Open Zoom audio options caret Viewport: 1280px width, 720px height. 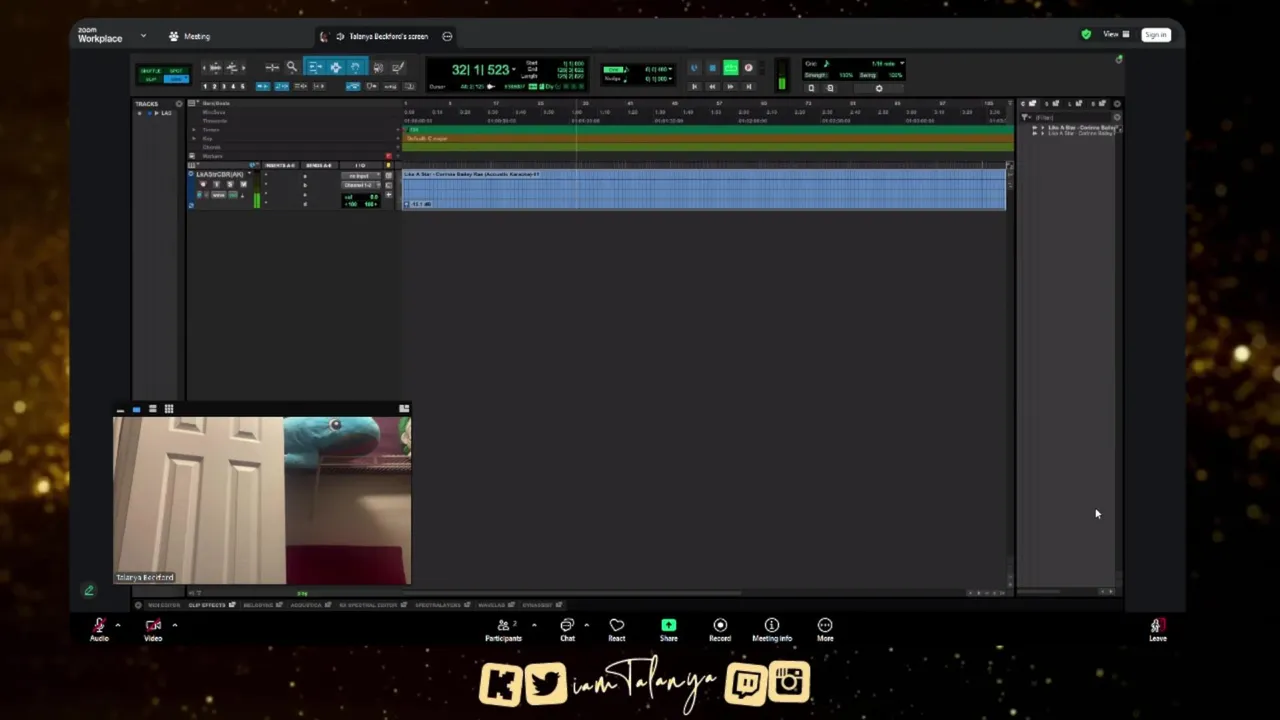tap(117, 625)
